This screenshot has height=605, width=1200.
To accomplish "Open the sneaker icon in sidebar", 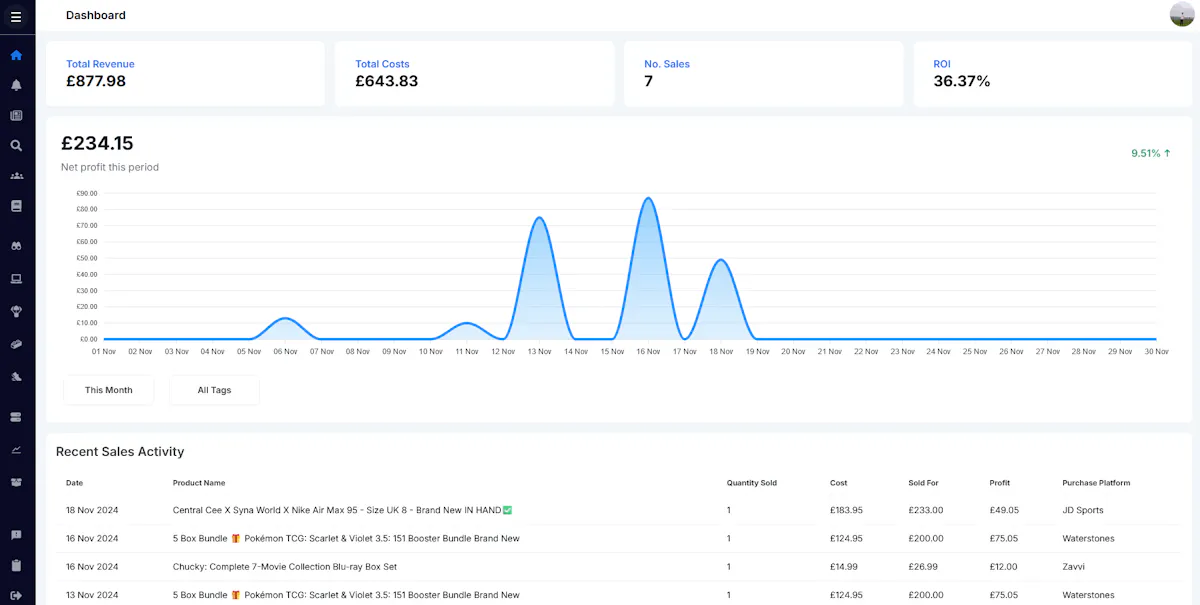I will 16,377.
